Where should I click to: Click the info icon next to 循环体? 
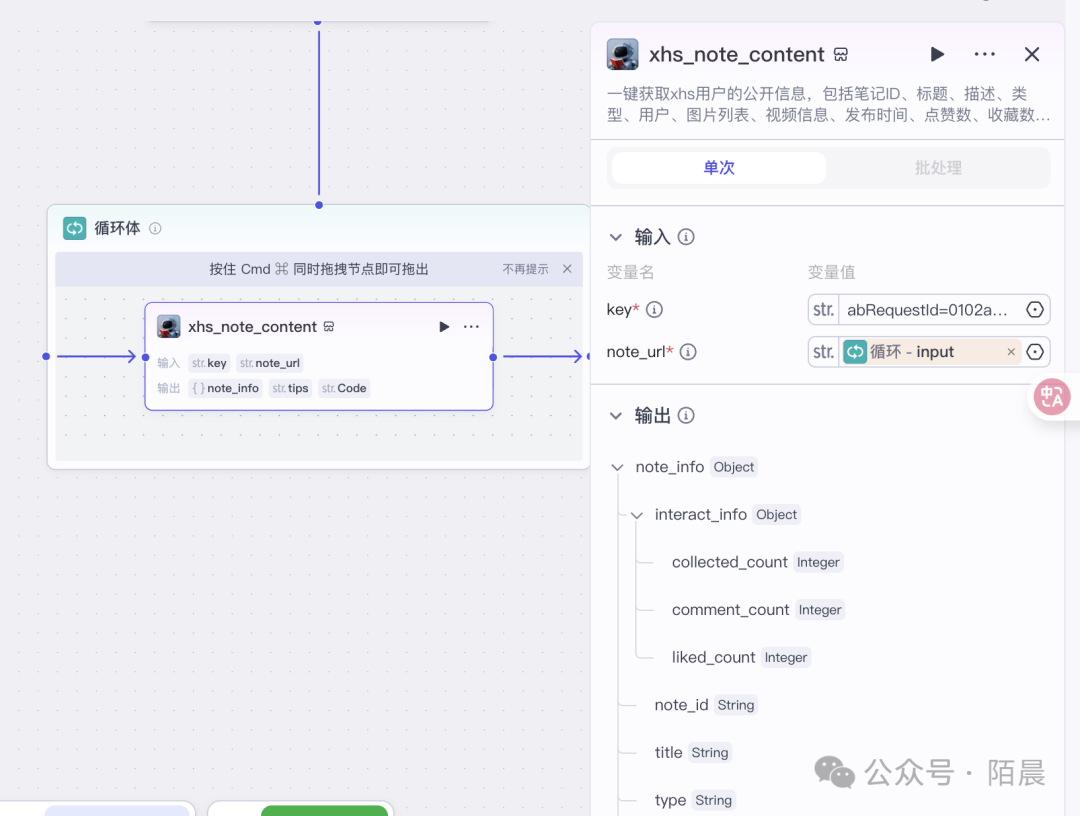tap(155, 228)
